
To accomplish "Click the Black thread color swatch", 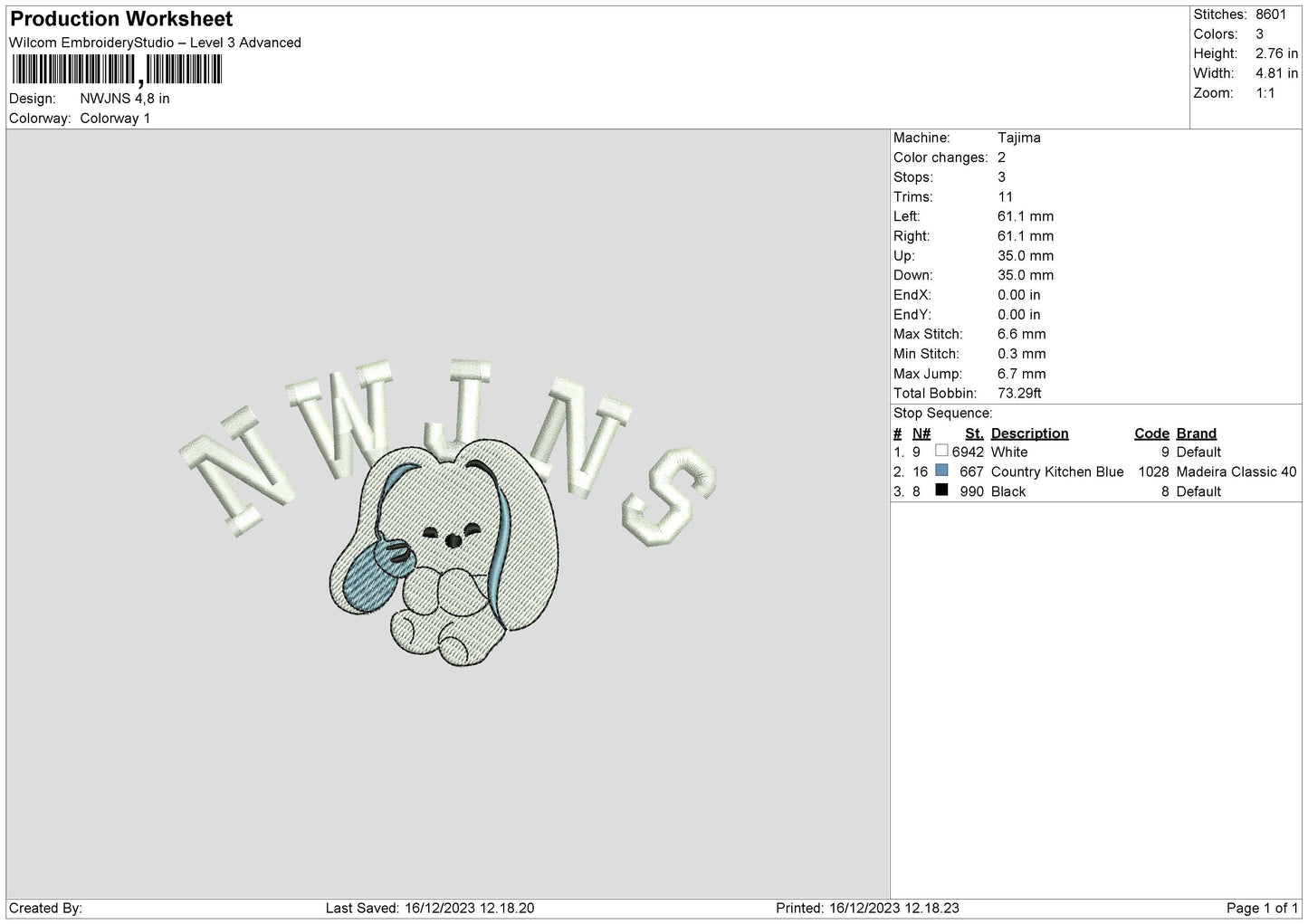I will click(941, 491).
